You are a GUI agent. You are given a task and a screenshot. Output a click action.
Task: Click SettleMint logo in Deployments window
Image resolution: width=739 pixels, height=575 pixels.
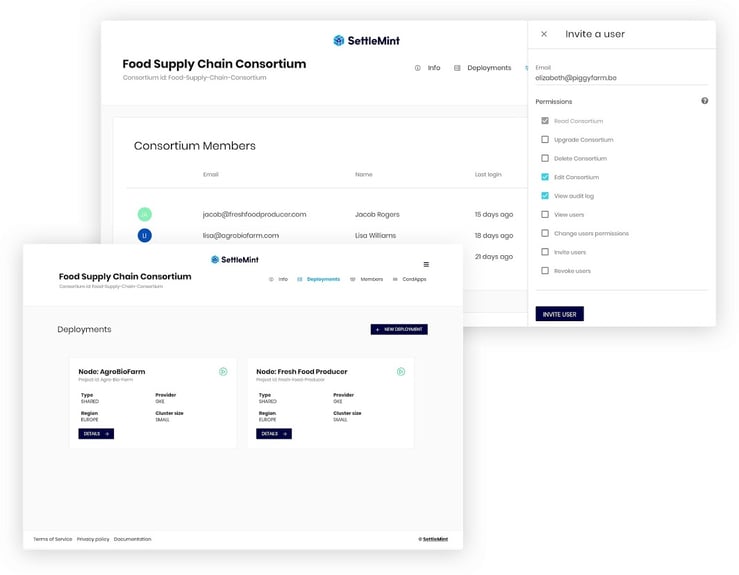pos(234,260)
